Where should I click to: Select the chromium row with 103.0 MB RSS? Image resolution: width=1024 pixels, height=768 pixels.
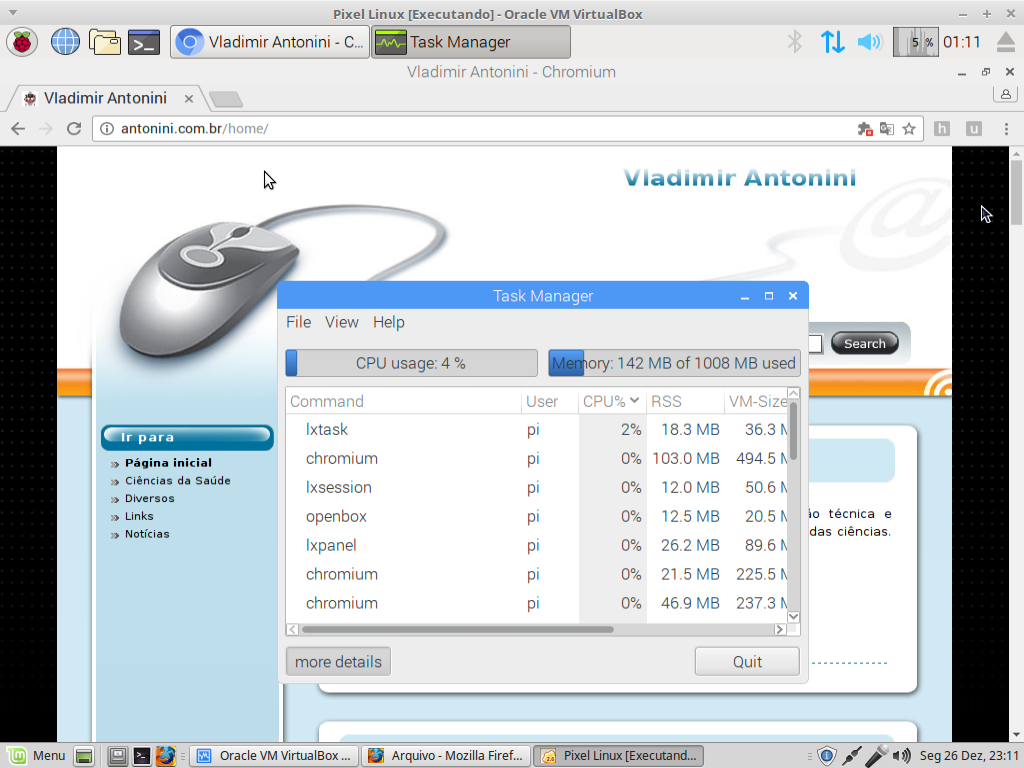coord(537,458)
